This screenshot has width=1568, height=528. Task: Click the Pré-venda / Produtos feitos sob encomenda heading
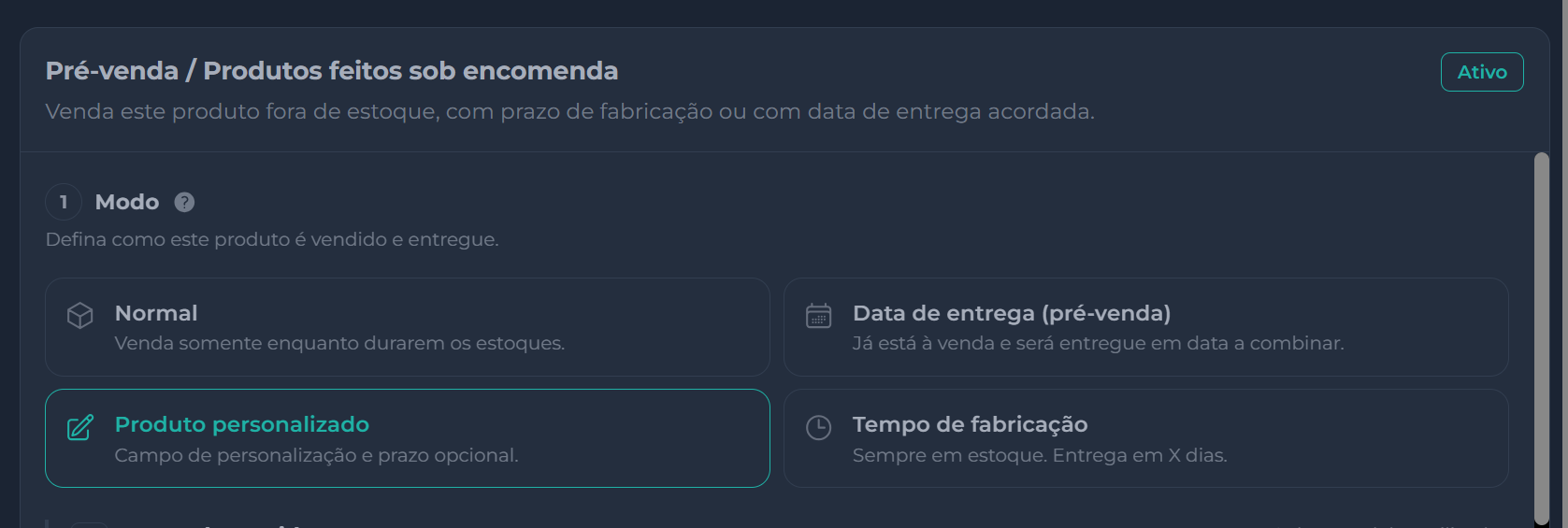click(332, 71)
